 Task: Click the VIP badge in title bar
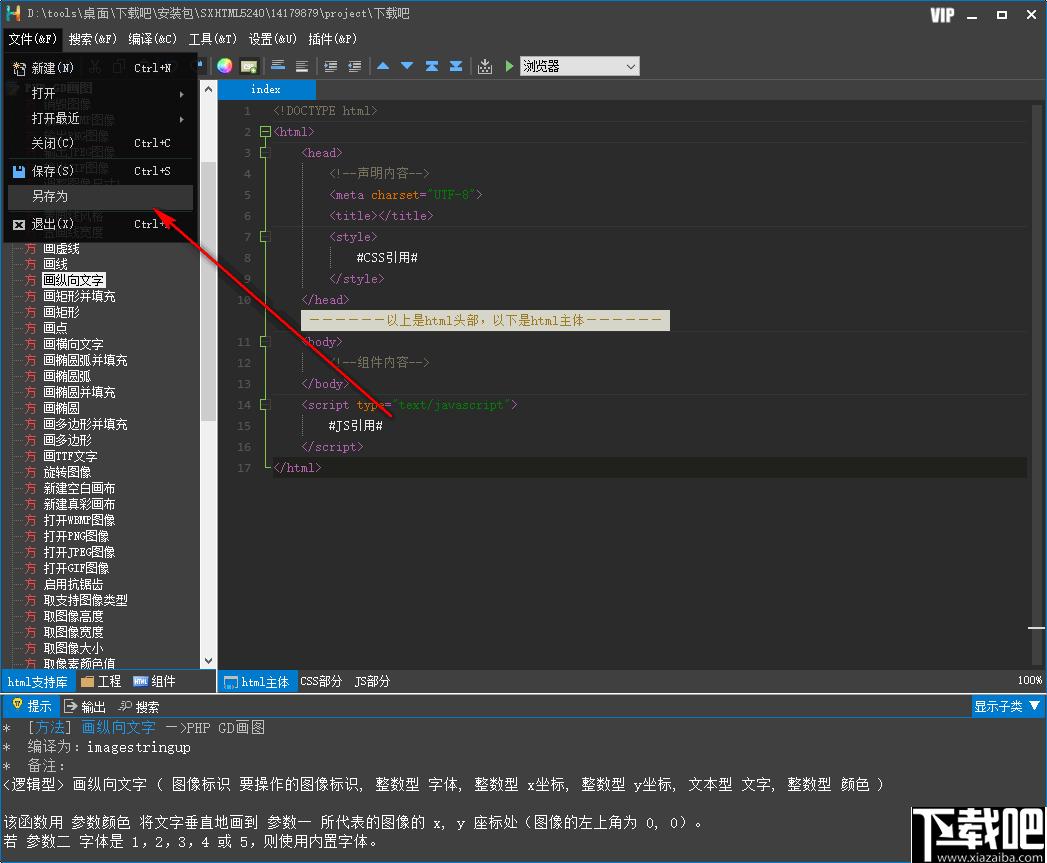(942, 15)
